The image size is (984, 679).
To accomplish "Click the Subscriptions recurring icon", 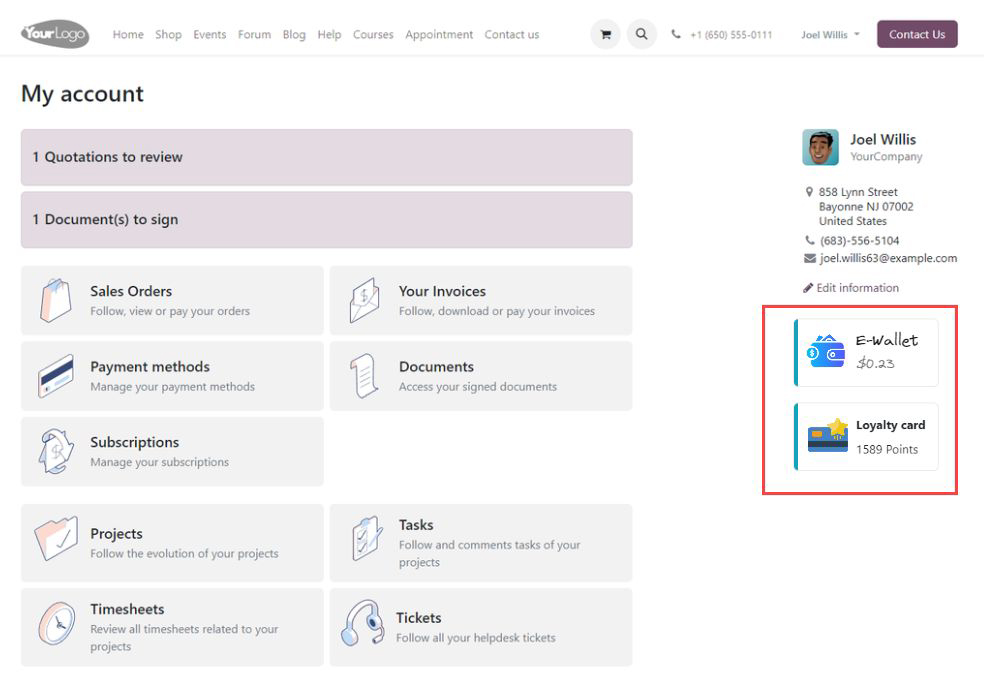I will [x=56, y=451].
